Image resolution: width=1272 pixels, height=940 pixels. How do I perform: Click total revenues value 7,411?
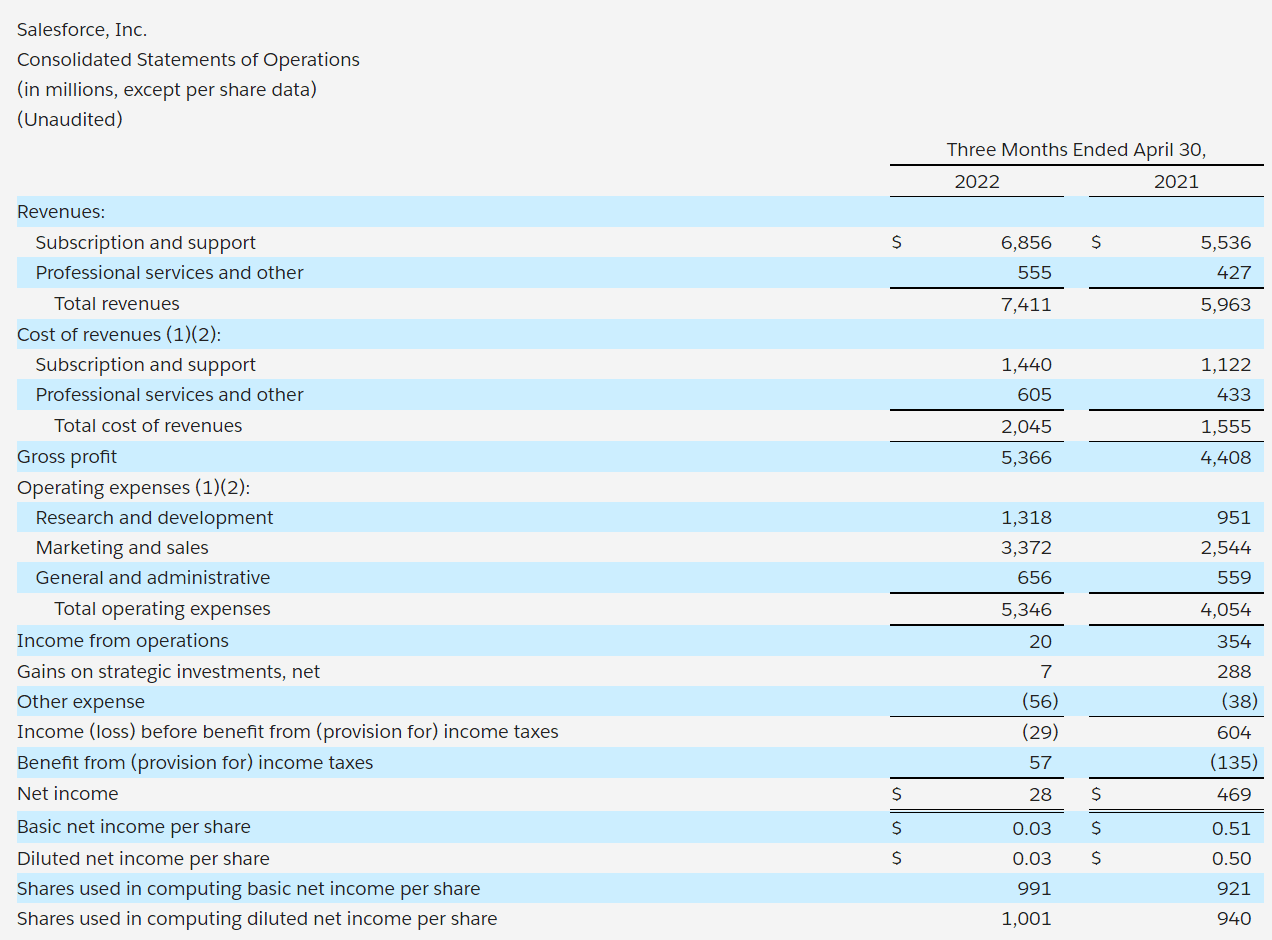1026,304
